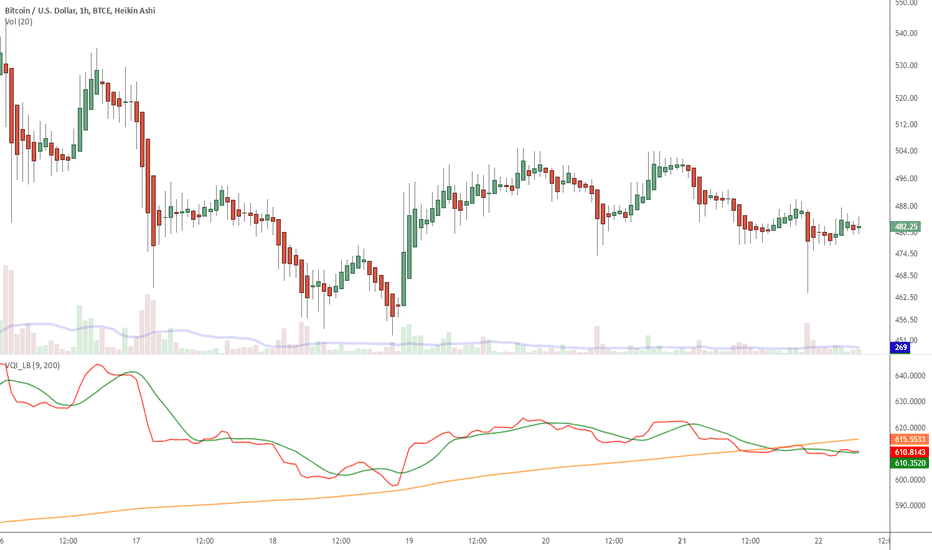
Task: Click the 640.0000 indicator axis label
Action: tap(909, 376)
